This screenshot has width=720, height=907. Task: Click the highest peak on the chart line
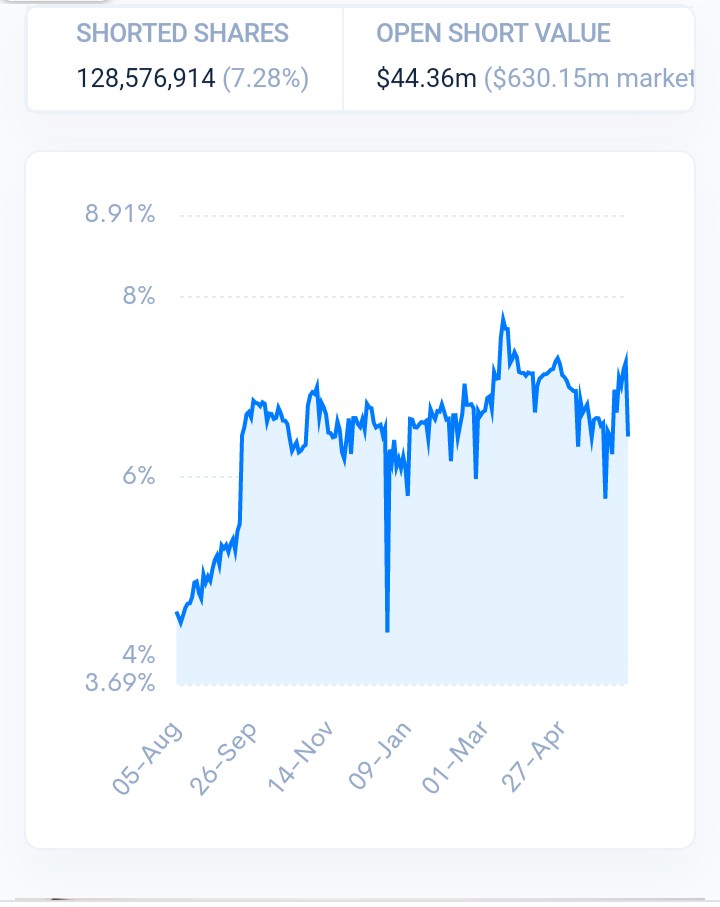point(503,315)
